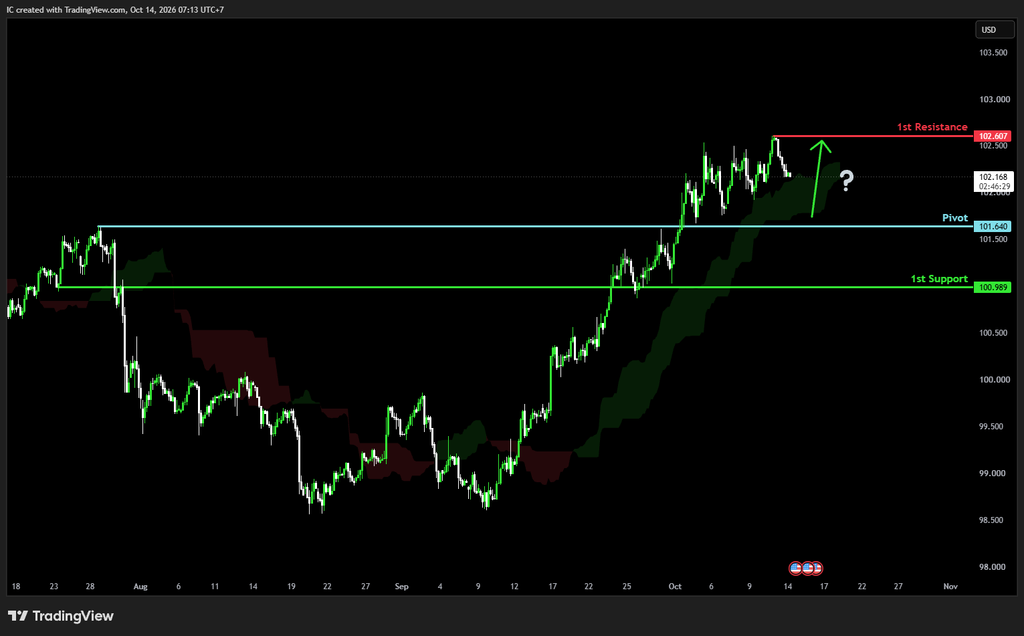Click the 100.000 price axis label

coord(993,379)
